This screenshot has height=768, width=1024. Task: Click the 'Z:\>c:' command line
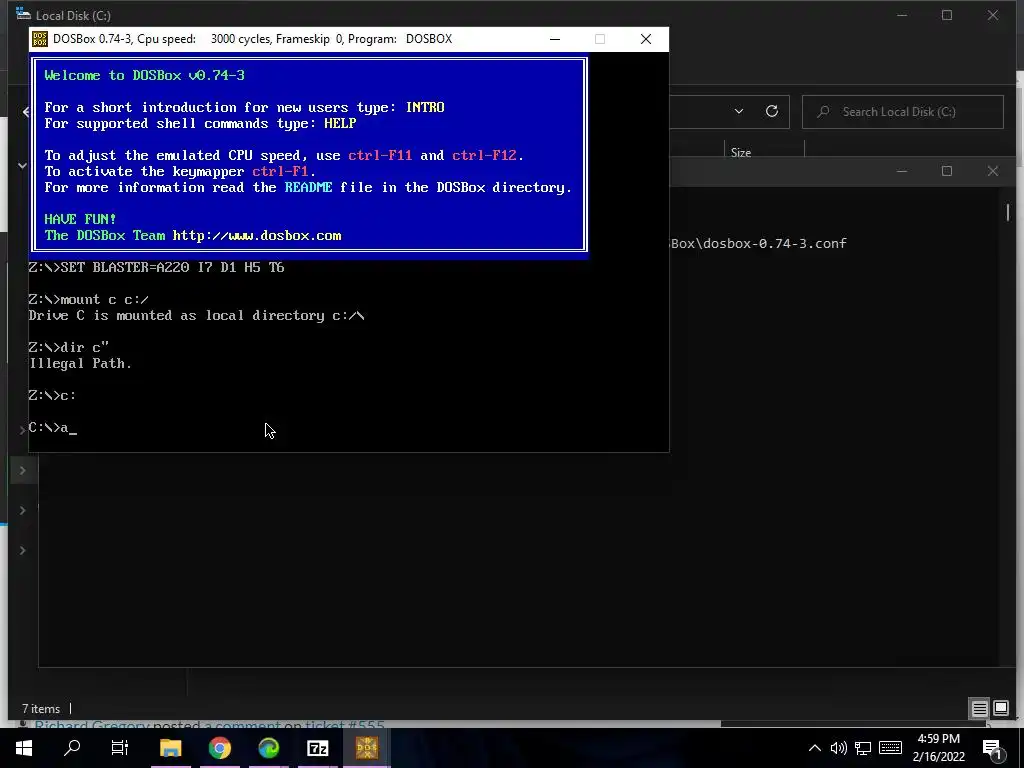[x=52, y=396]
